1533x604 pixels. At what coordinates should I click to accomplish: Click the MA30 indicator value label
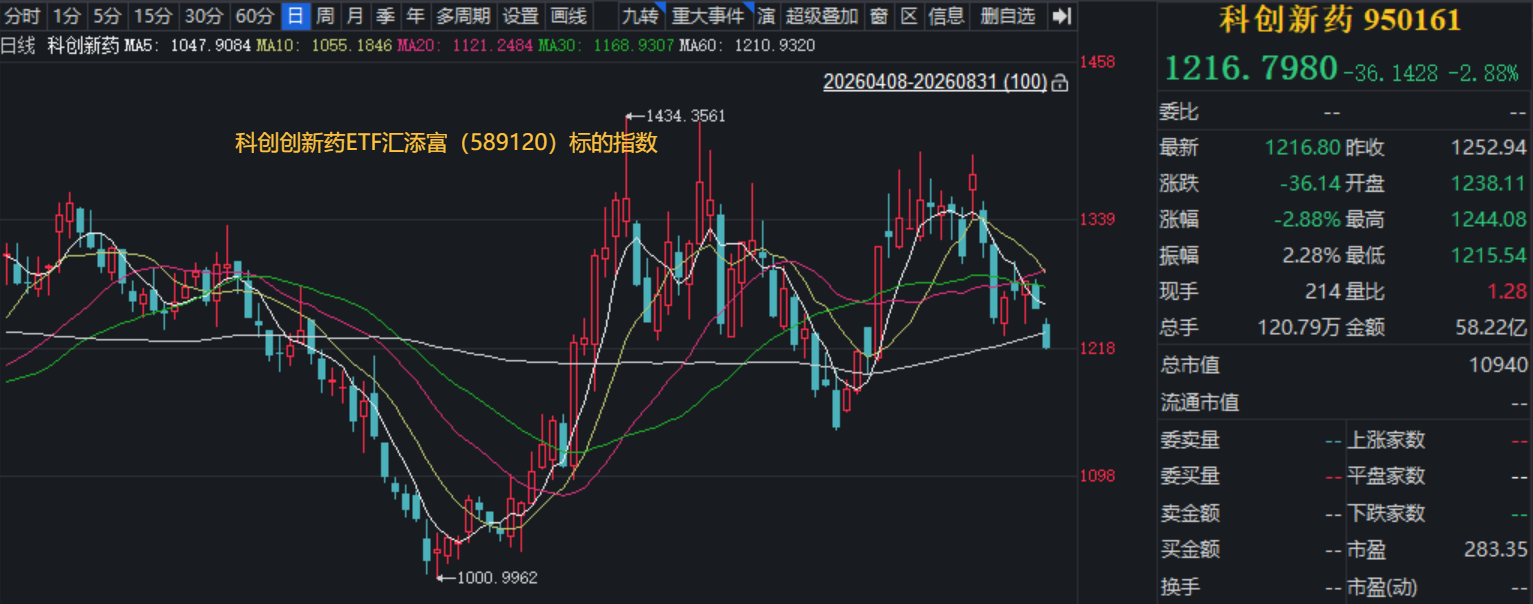(x=606, y=46)
